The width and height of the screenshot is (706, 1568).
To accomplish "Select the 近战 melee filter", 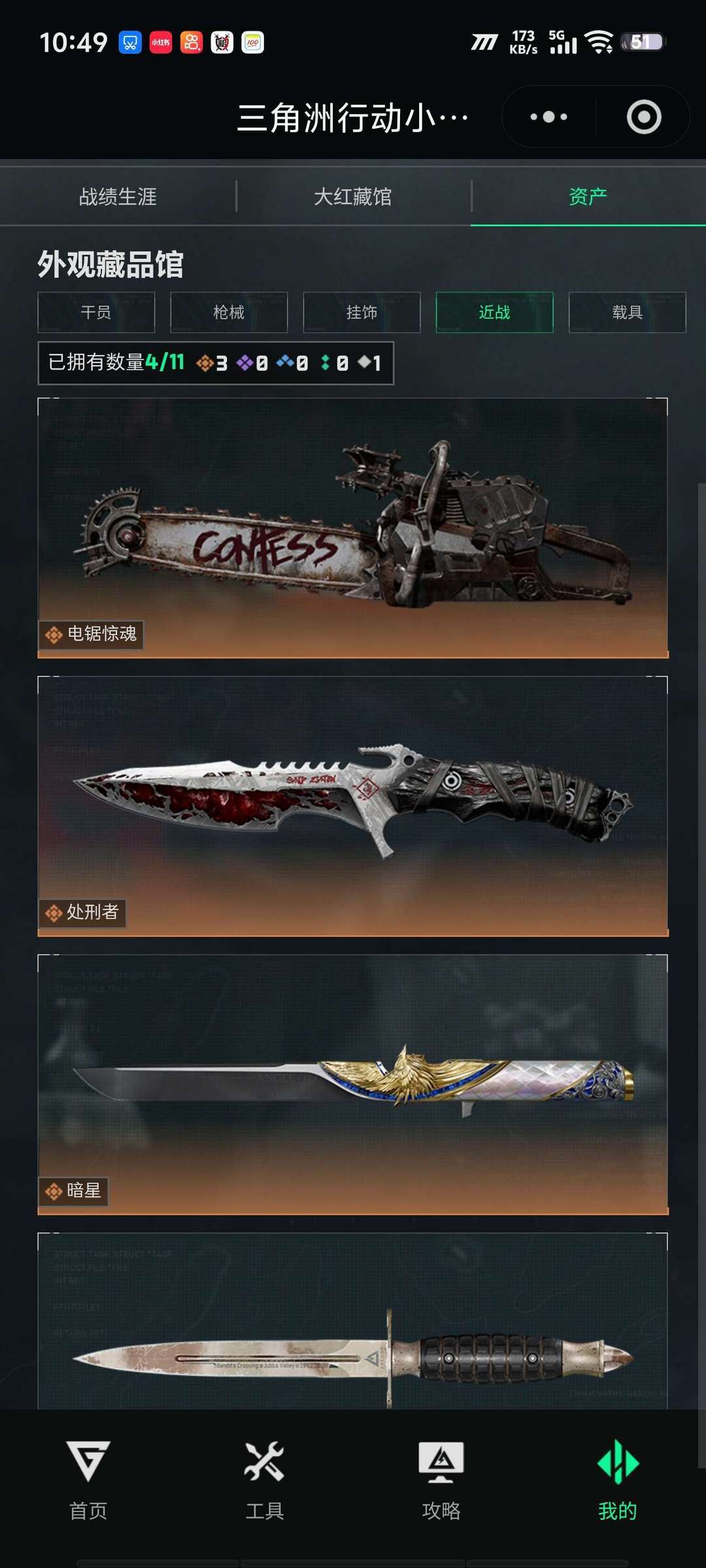I will click(x=494, y=312).
